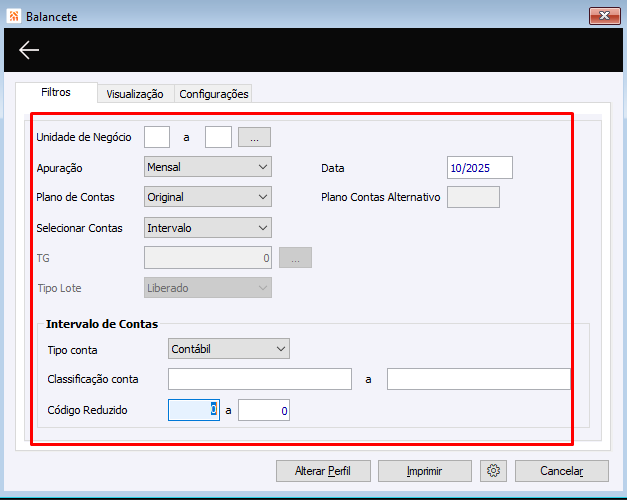The width and height of the screenshot is (627, 500).
Task: Click the Balancete app icon in title bar
Action: [x=14, y=16]
